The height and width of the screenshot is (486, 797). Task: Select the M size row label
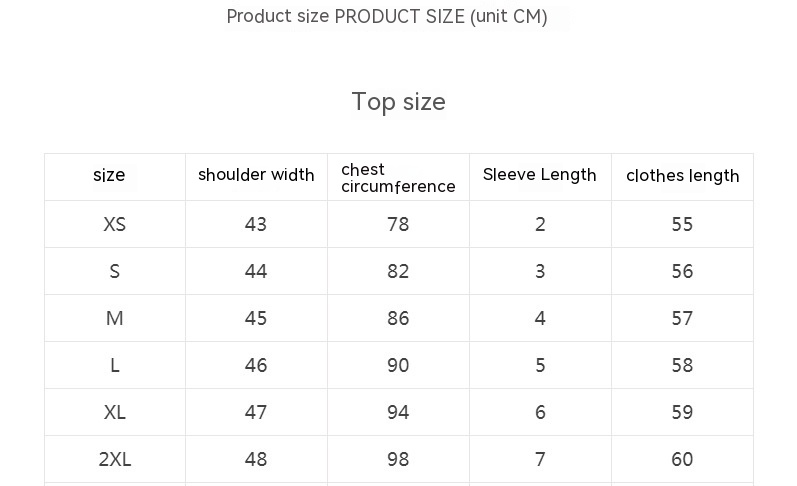[114, 318]
